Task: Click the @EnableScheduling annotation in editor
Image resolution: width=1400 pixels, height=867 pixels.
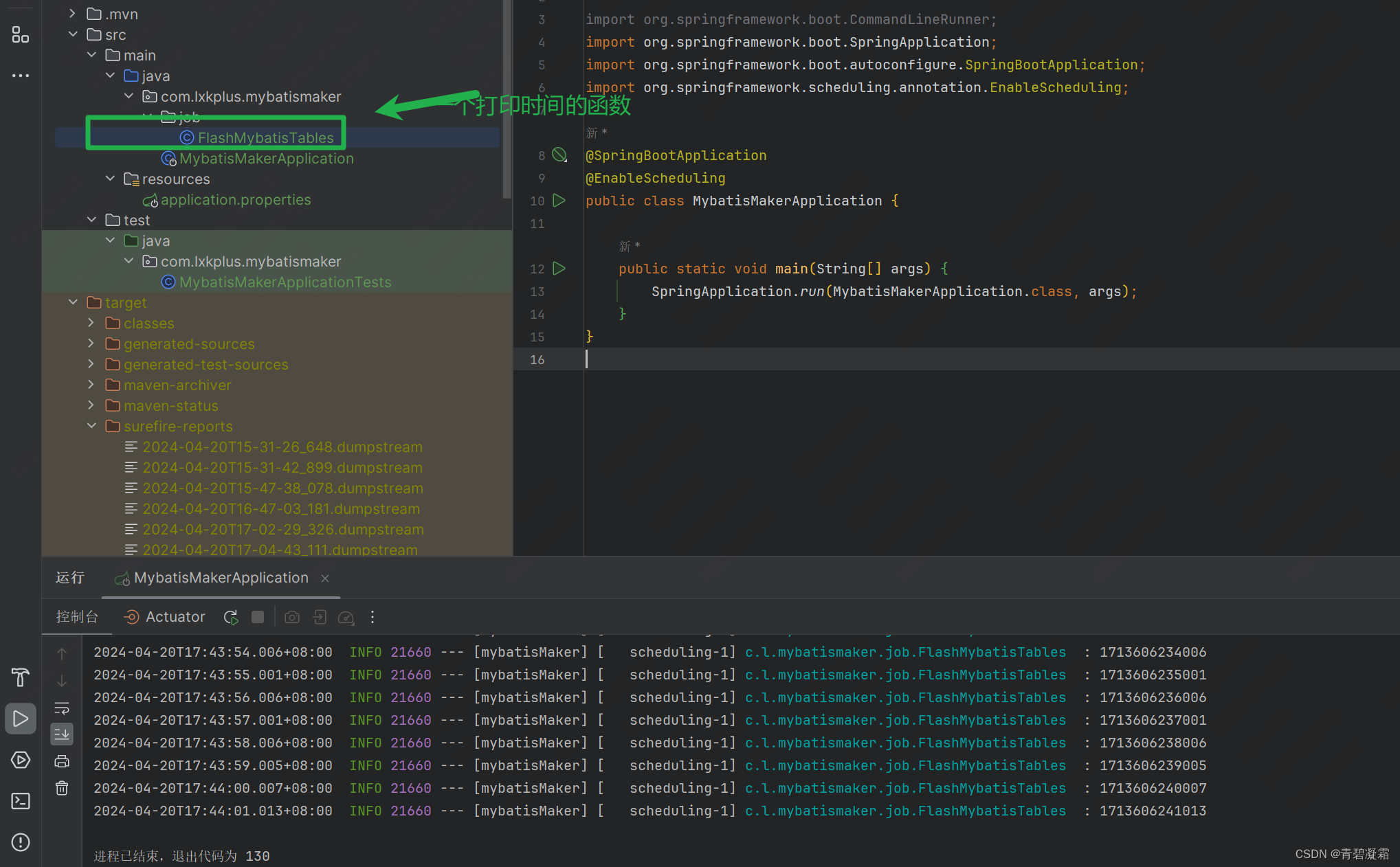Action: (656, 178)
